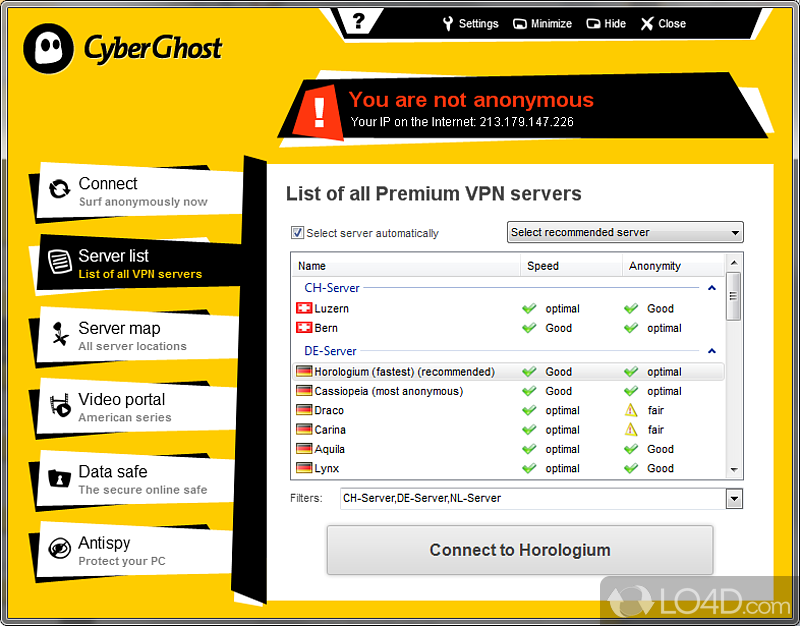Click the Server map pin icon
800x626 pixels.
pos(59,333)
